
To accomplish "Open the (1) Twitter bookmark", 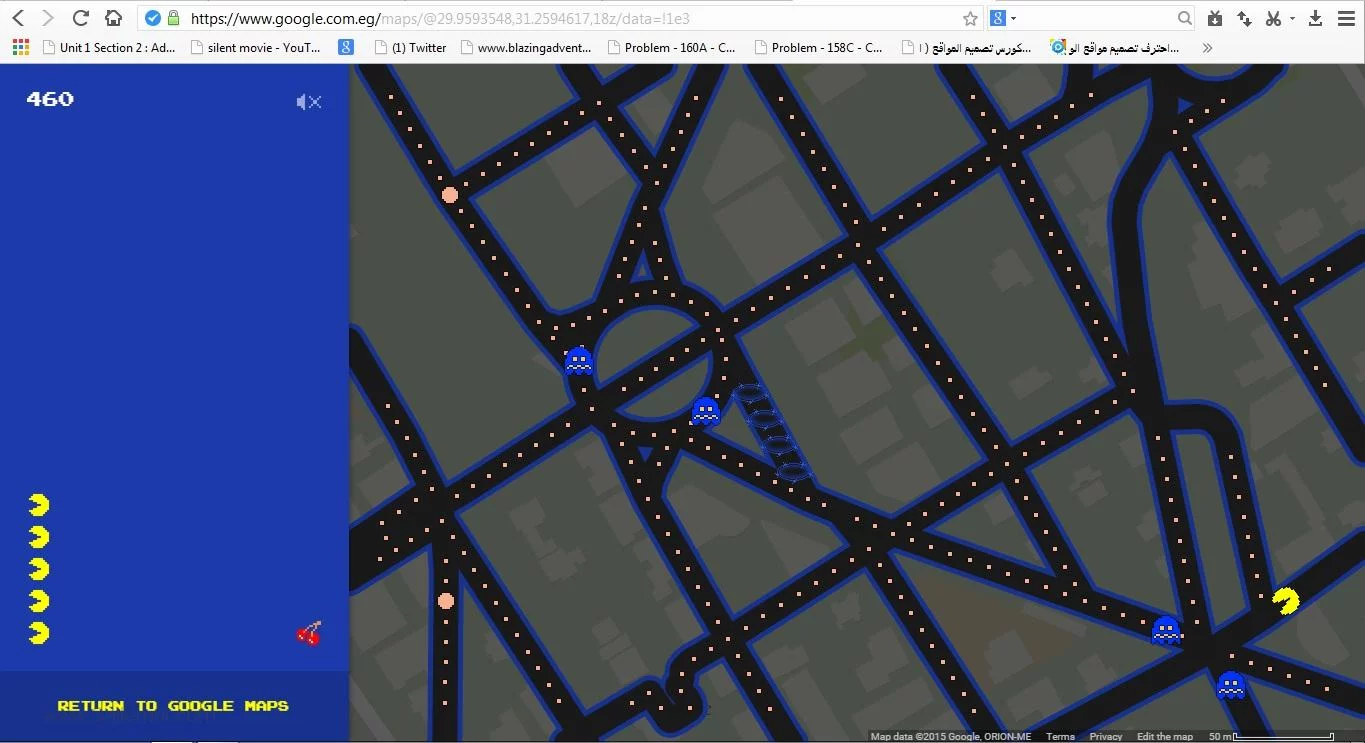I will 410,47.
